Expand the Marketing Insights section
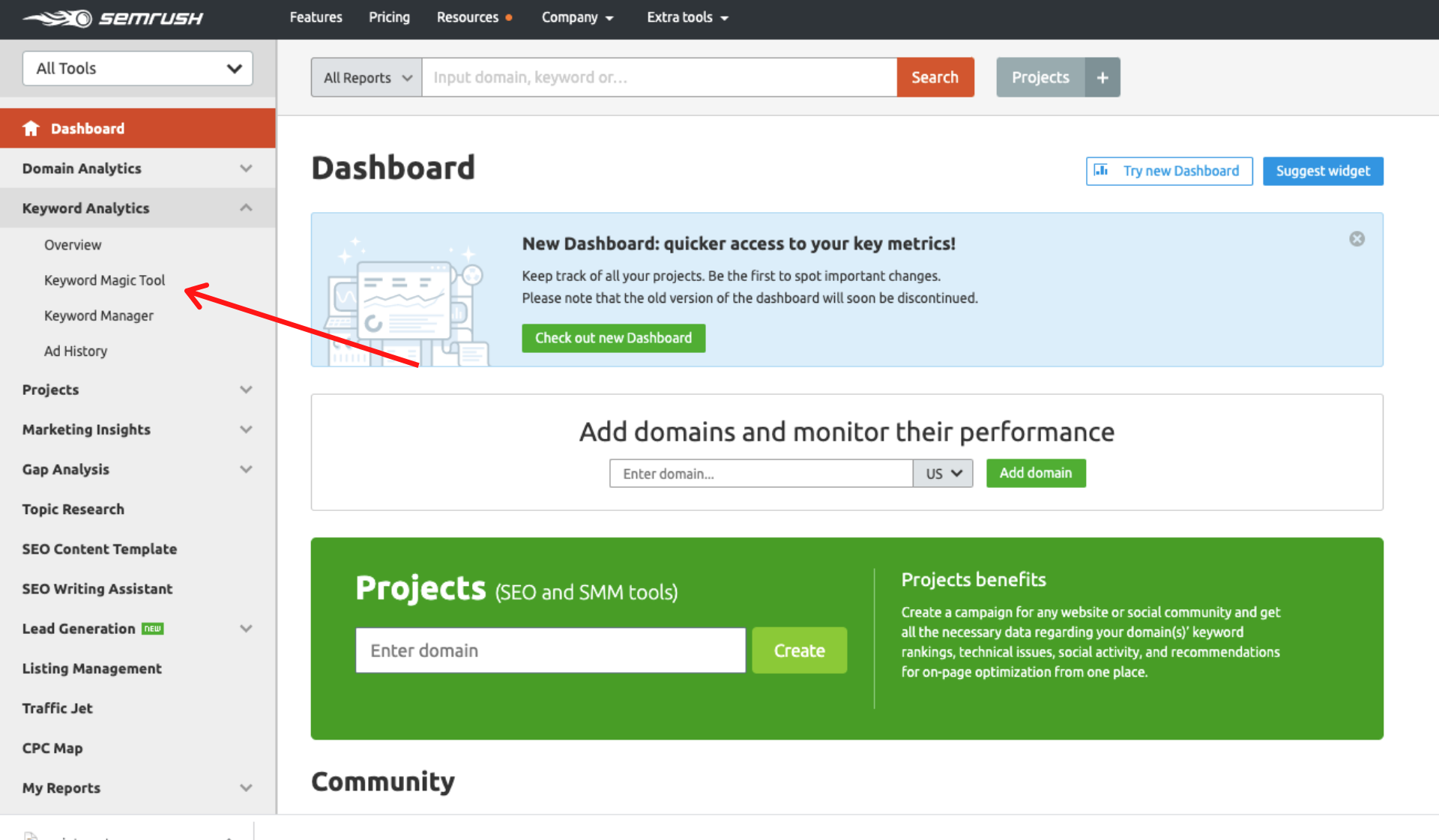The image size is (1439, 840). pos(246,429)
